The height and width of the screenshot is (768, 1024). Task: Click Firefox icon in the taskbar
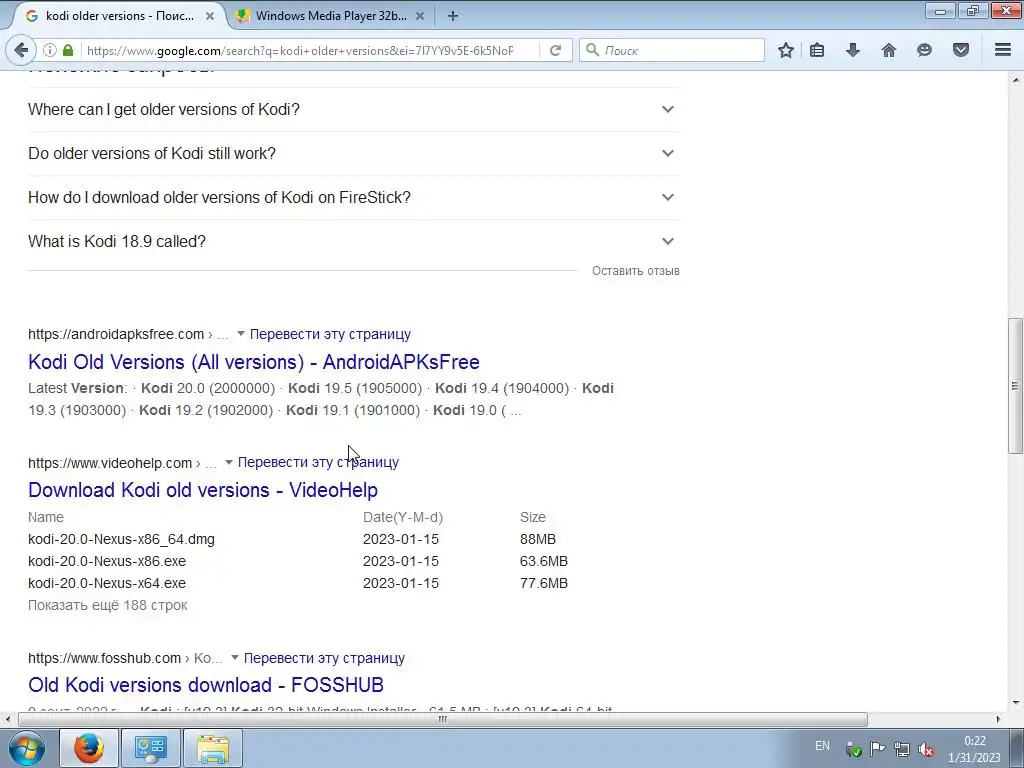pyautogui.click(x=89, y=748)
